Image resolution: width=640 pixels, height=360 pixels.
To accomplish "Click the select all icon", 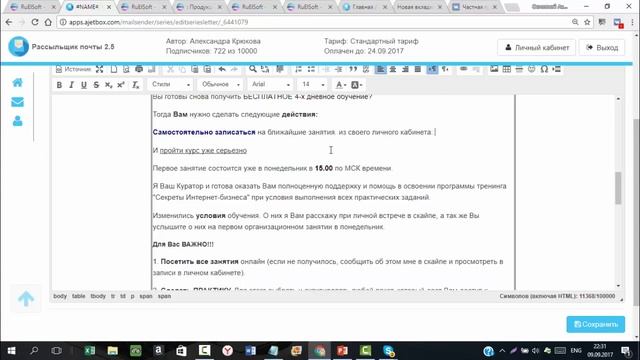I will (280, 69).
